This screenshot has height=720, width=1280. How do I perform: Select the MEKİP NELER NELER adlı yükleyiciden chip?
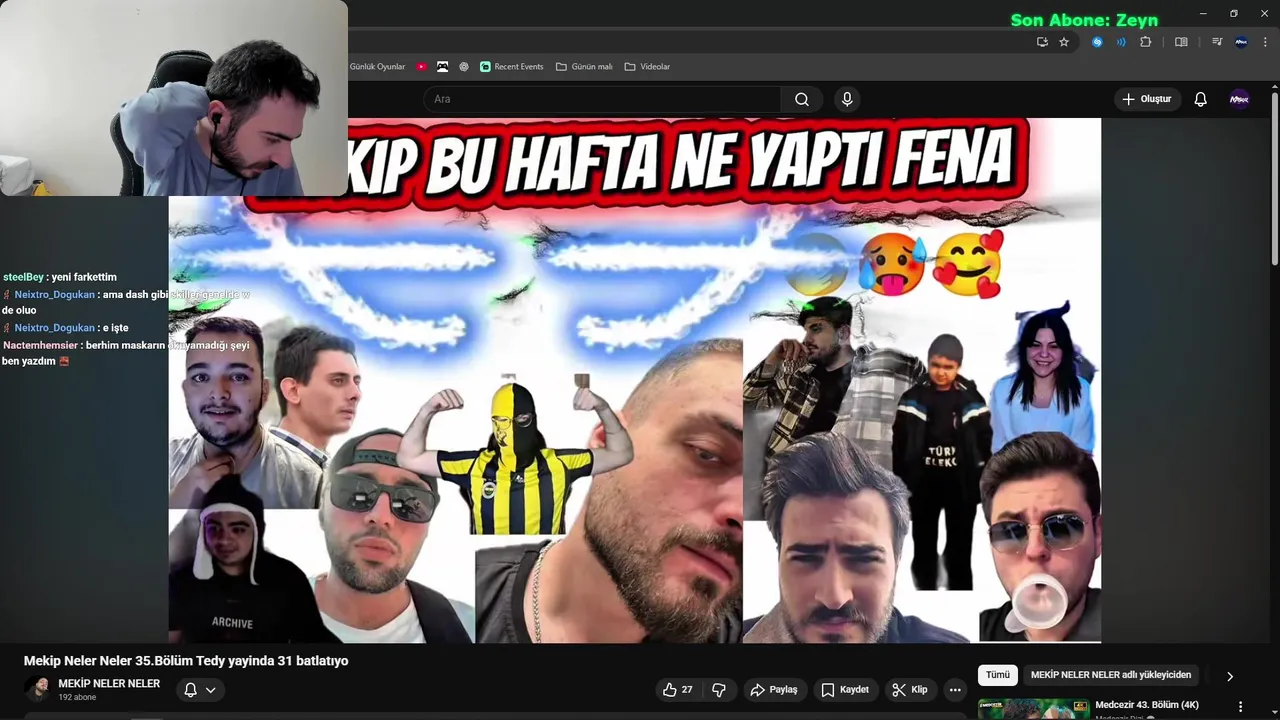coord(1111,675)
